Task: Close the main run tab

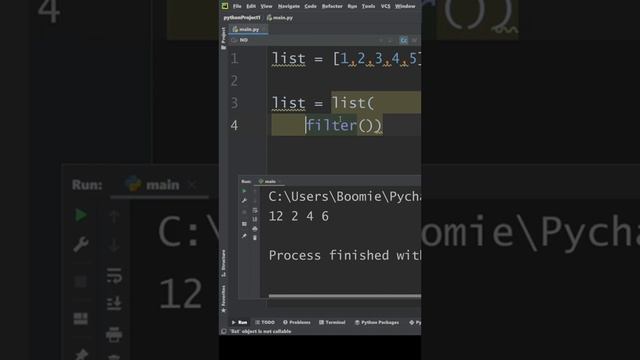Action: point(280,181)
